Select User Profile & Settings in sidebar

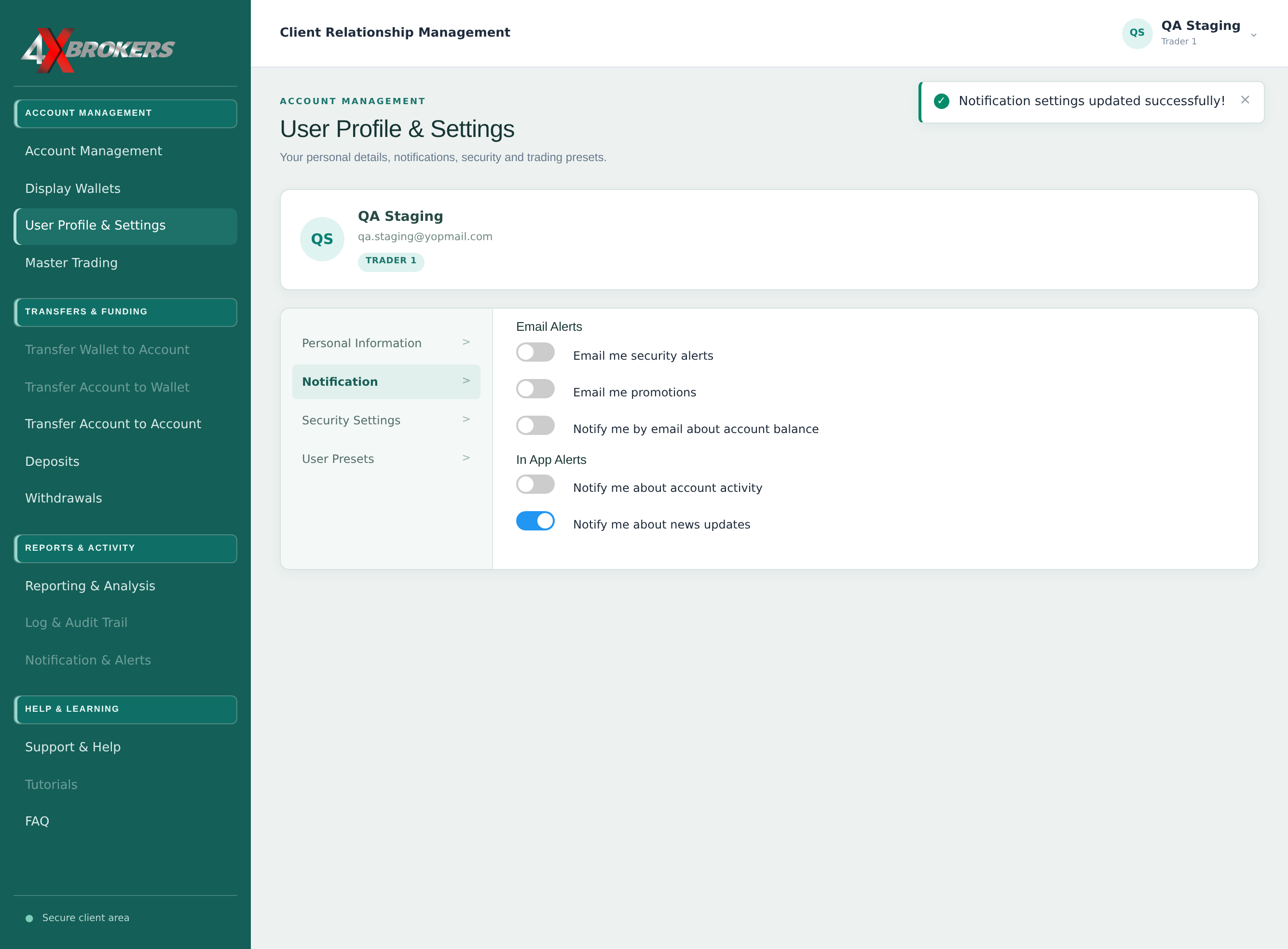pos(125,226)
